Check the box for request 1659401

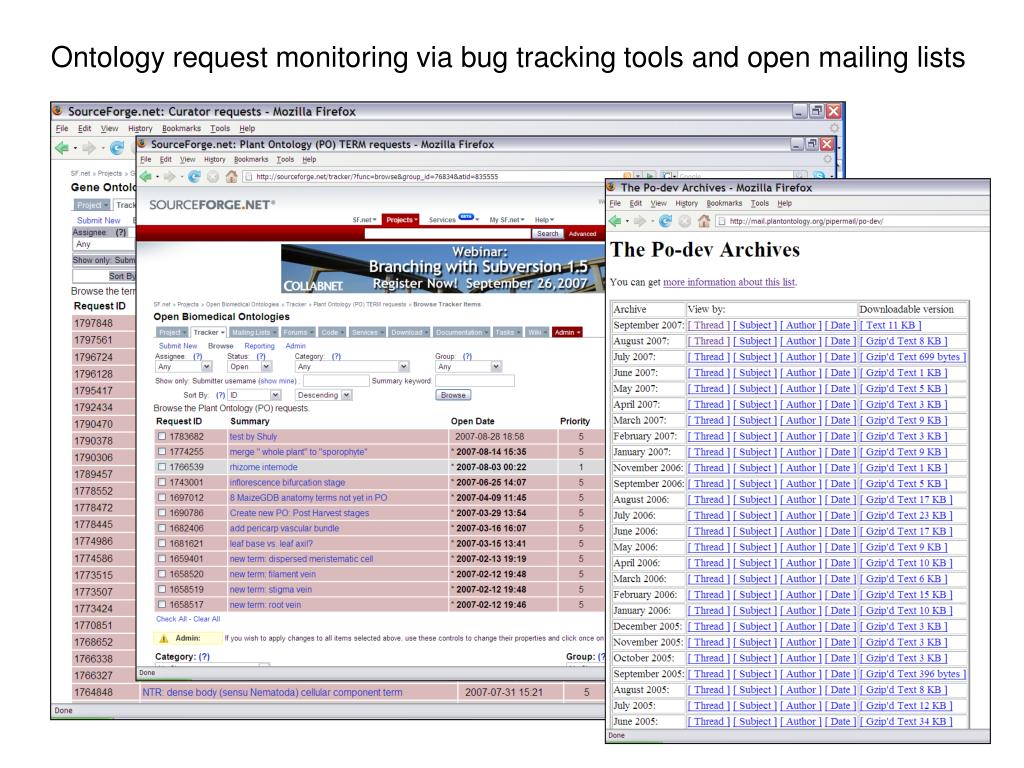pyautogui.click(x=162, y=558)
